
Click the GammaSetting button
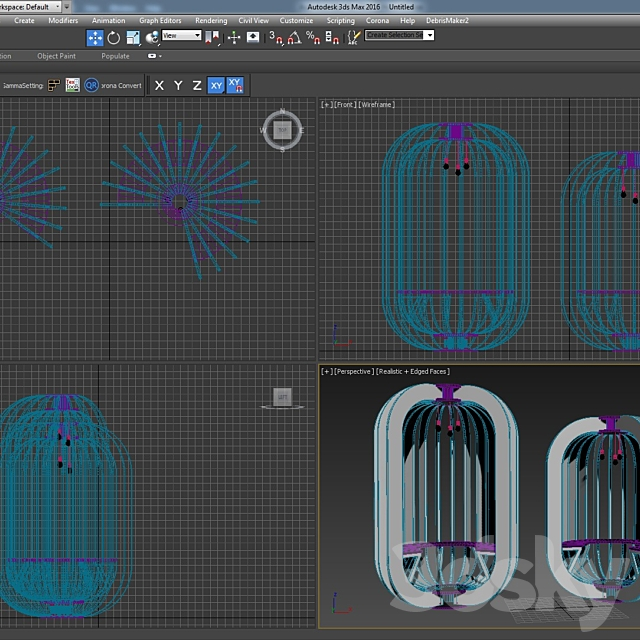[23, 86]
